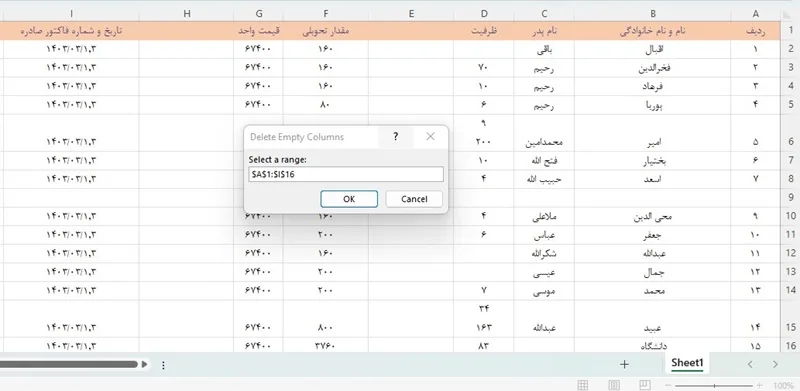Viewport: 800px width, 391px height.
Task: Click the header cell 'ردیف'
Action: [755, 31]
